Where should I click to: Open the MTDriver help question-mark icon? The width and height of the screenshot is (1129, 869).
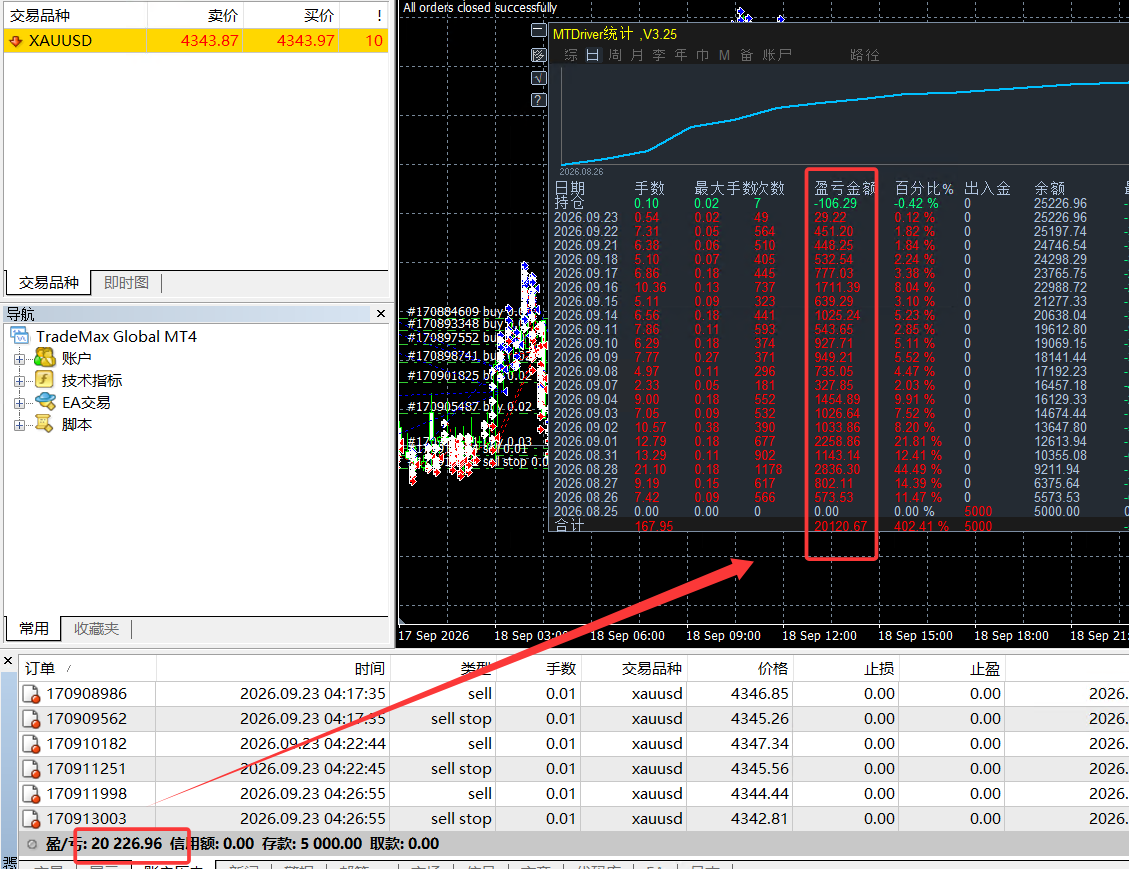point(539,100)
